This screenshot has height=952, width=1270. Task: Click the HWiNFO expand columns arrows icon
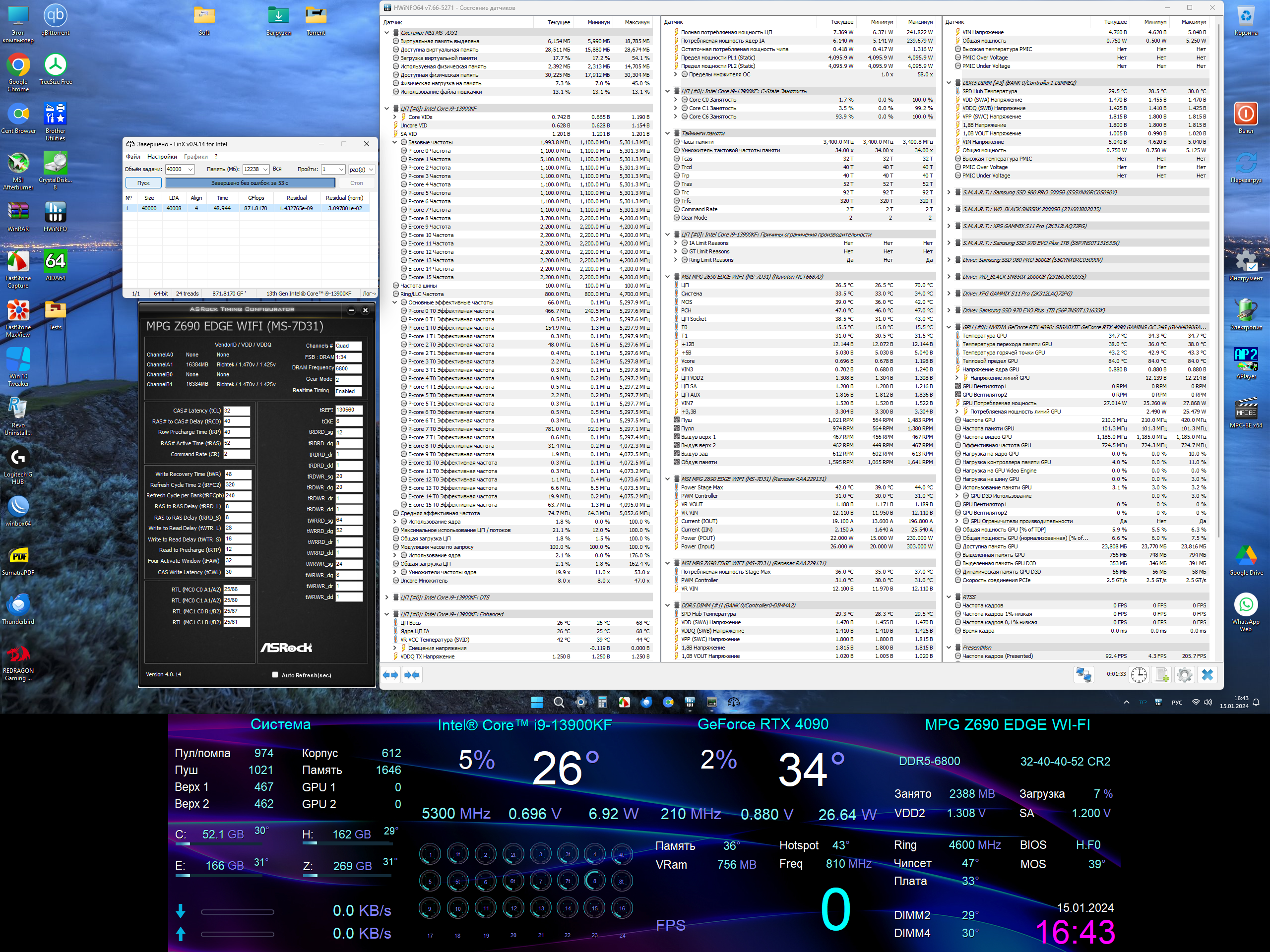coord(390,675)
